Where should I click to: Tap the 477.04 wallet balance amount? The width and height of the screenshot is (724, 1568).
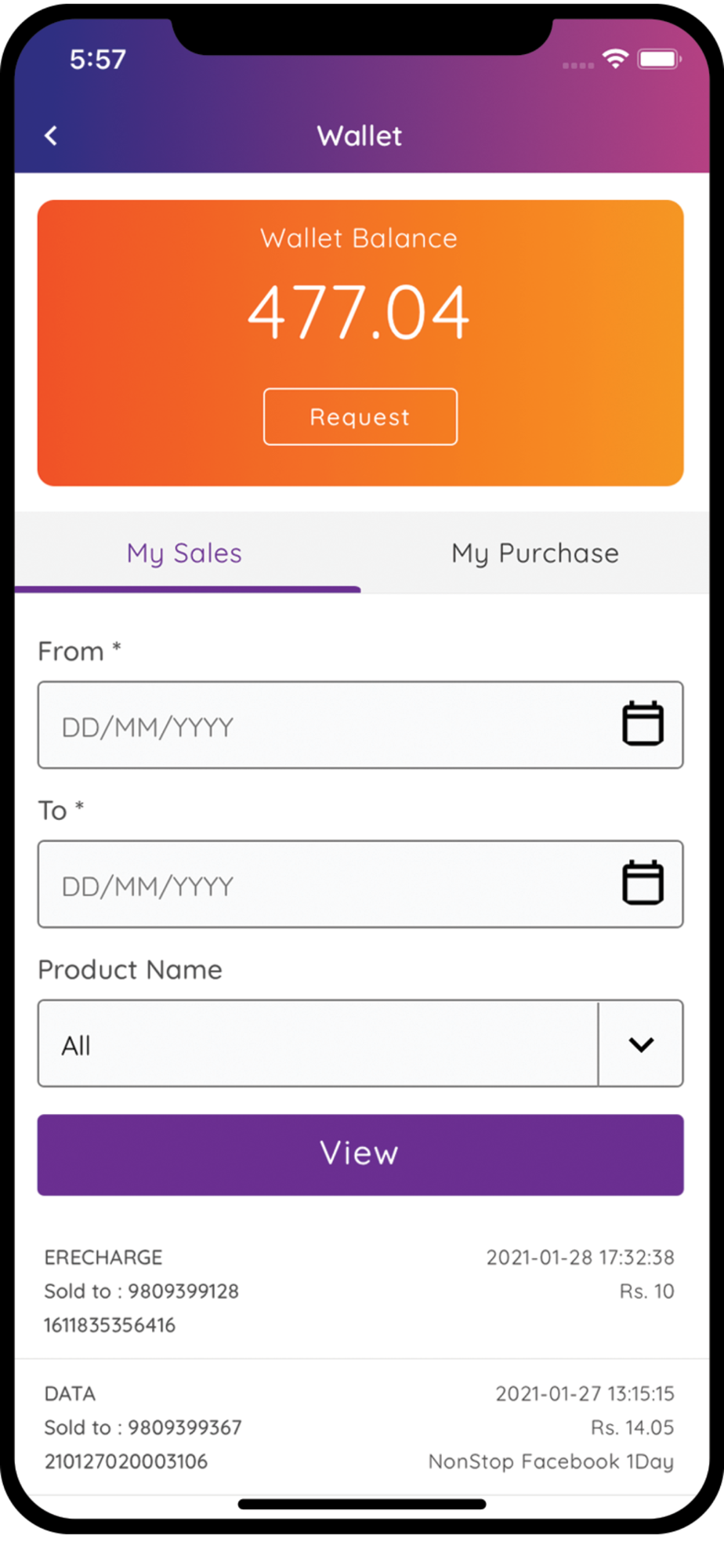coord(359,312)
